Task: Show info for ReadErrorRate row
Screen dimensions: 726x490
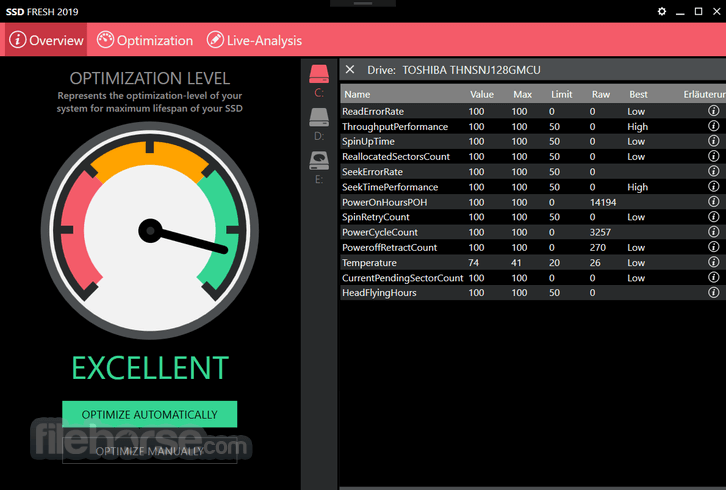Action: click(x=713, y=111)
